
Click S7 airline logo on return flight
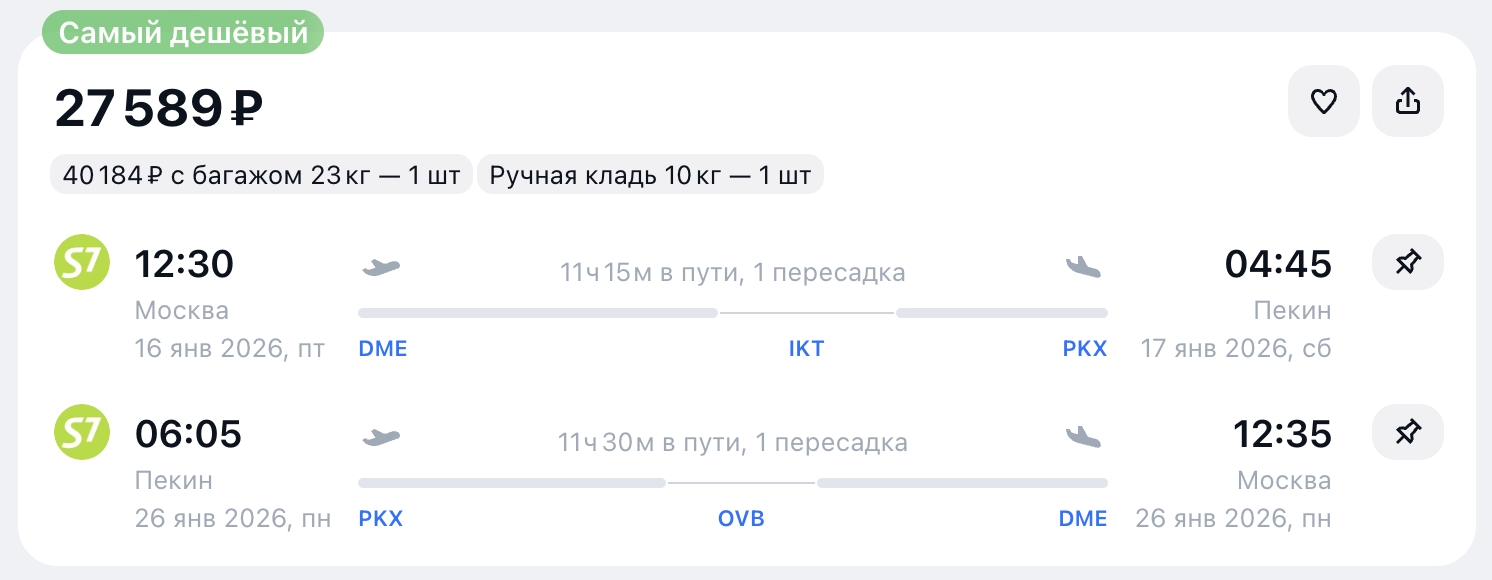[79, 435]
